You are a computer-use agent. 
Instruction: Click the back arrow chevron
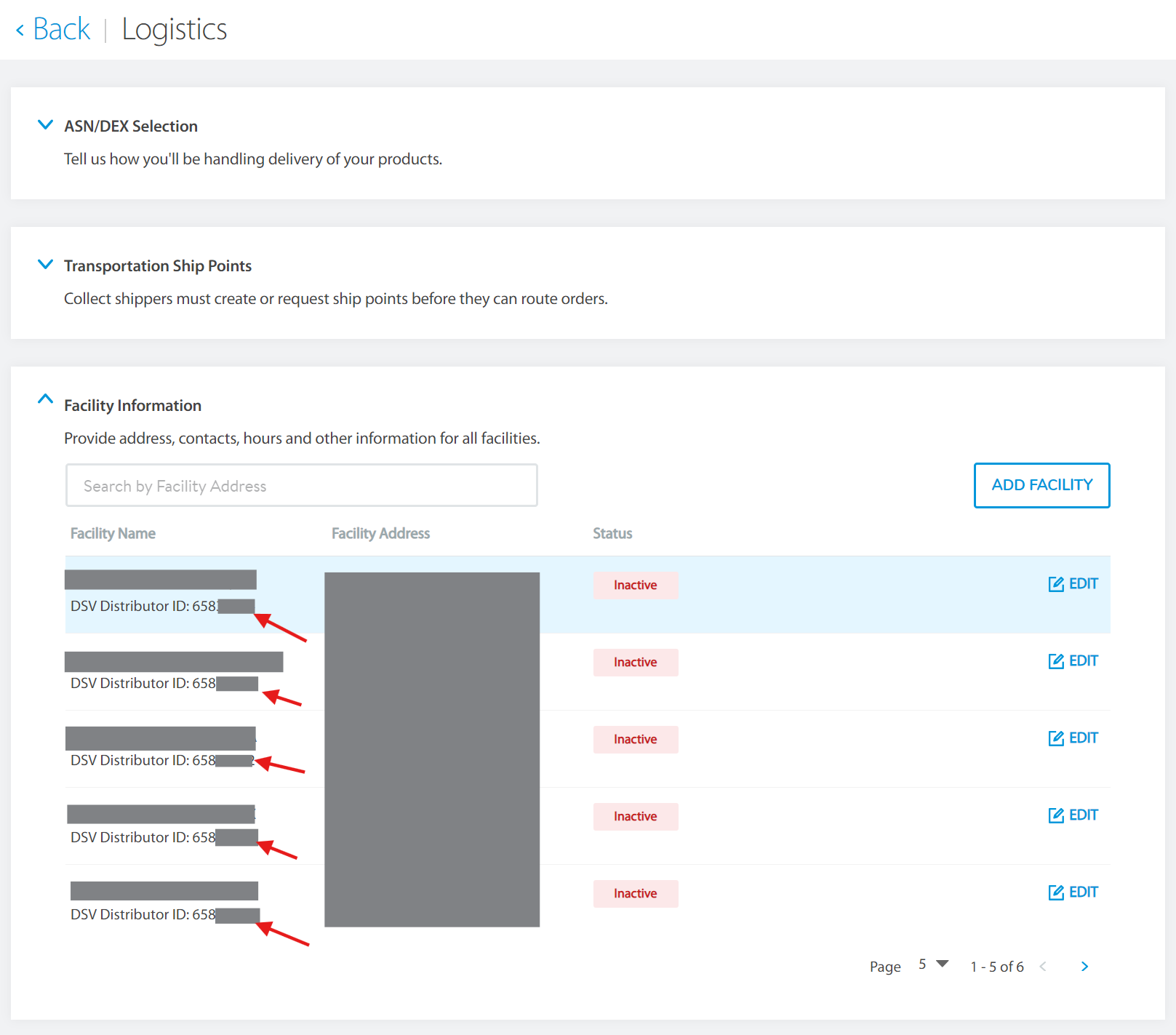tap(20, 30)
